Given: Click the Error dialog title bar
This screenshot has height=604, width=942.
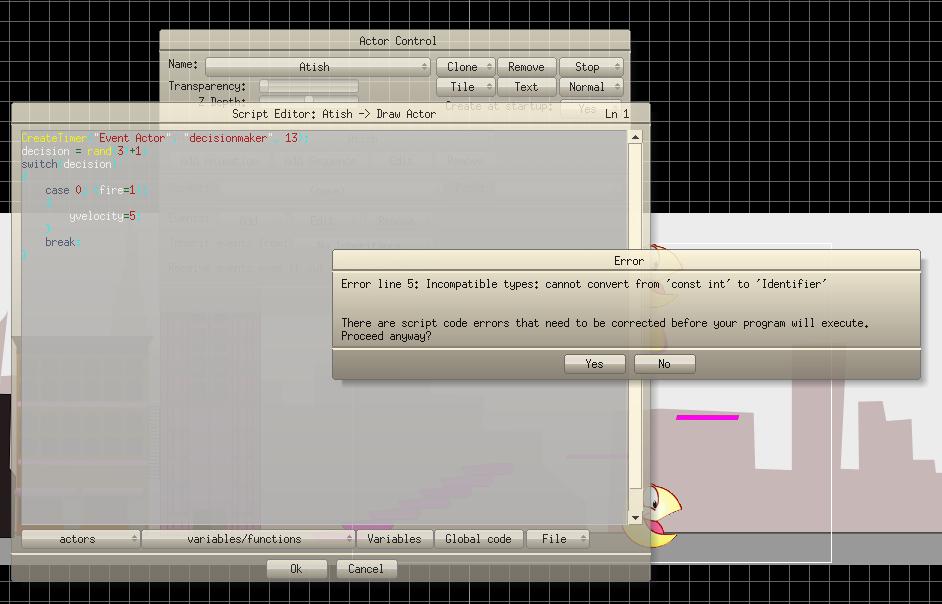Looking at the screenshot, I should click(627, 261).
